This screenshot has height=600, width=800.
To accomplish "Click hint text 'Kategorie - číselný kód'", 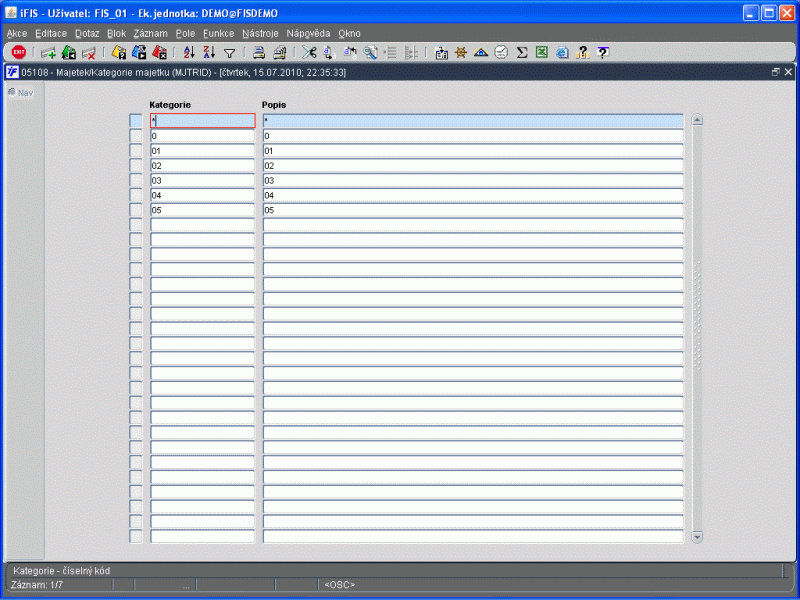I will pyautogui.click(x=61, y=570).
